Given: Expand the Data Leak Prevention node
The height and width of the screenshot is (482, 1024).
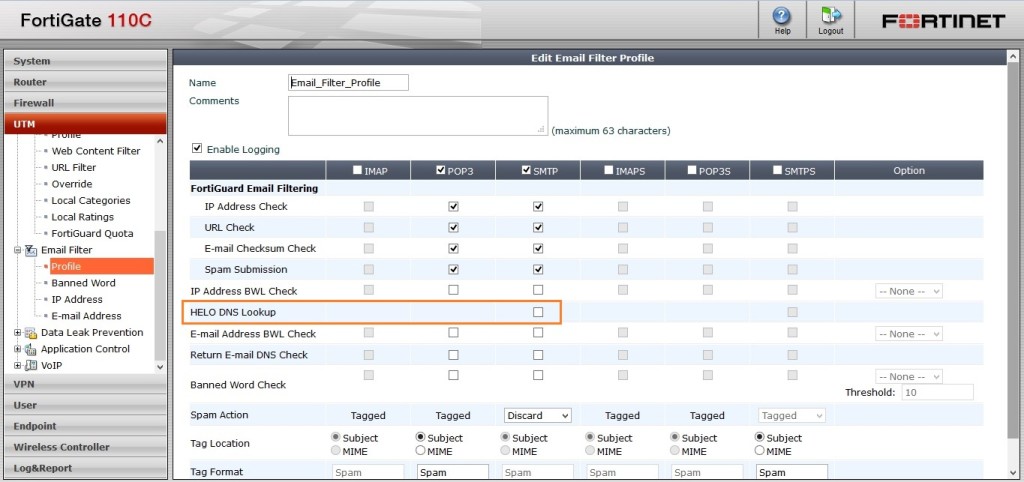Looking at the screenshot, I should (17, 333).
